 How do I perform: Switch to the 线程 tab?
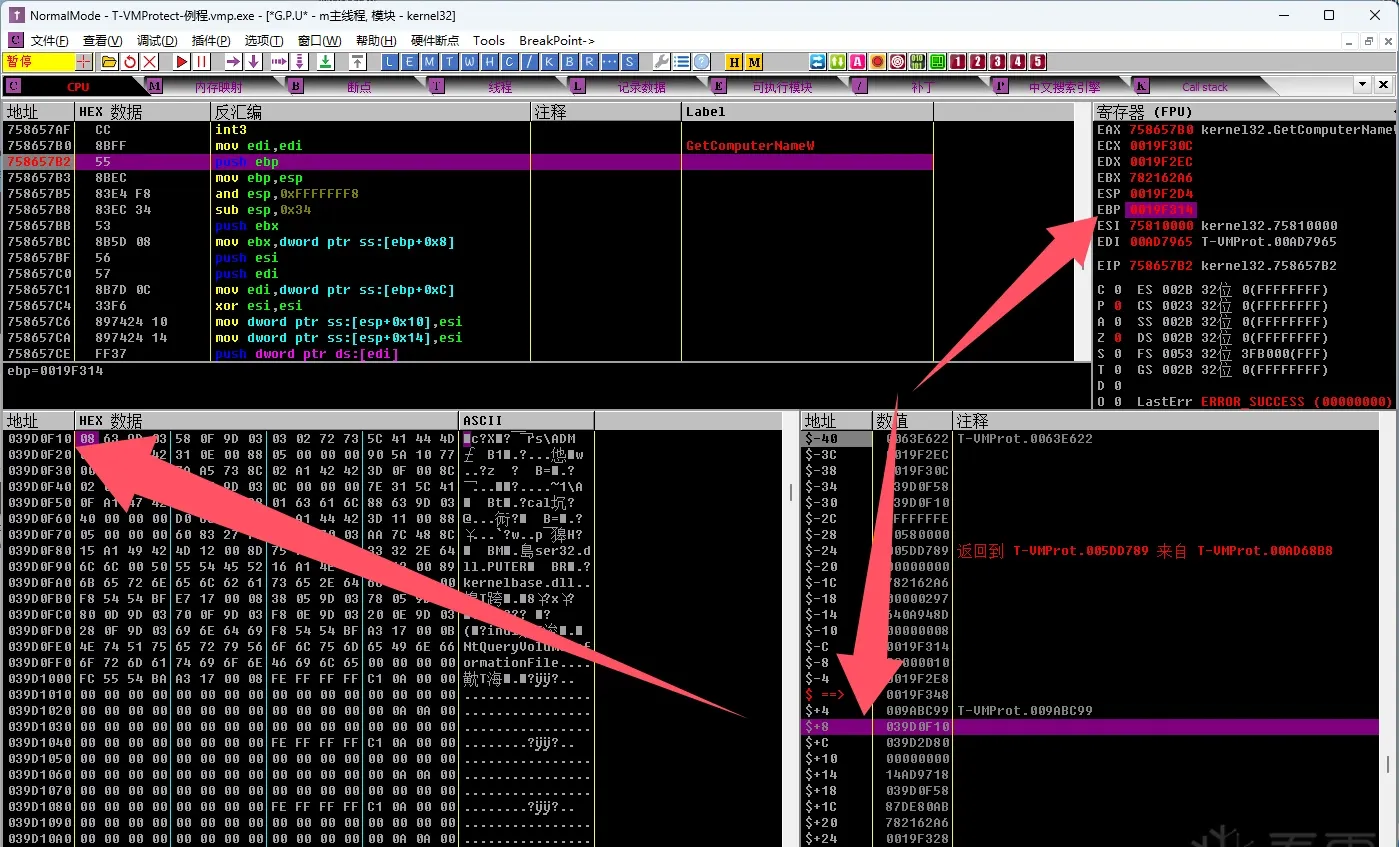pyautogui.click(x=500, y=87)
